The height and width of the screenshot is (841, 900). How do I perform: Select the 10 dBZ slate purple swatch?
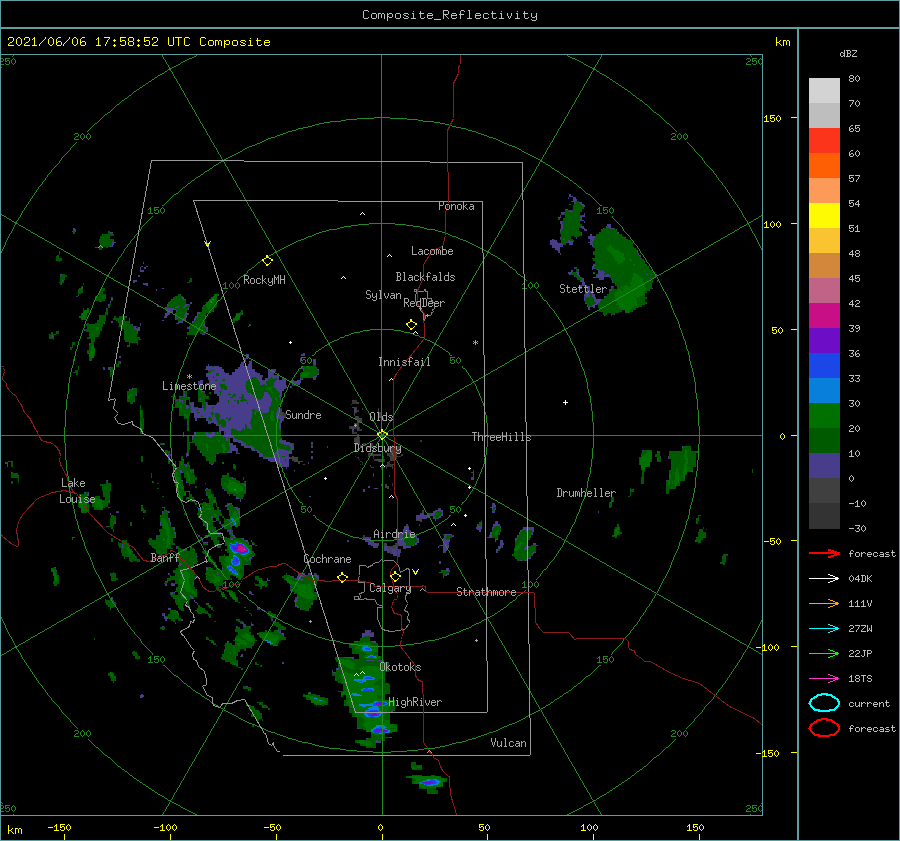click(x=824, y=465)
